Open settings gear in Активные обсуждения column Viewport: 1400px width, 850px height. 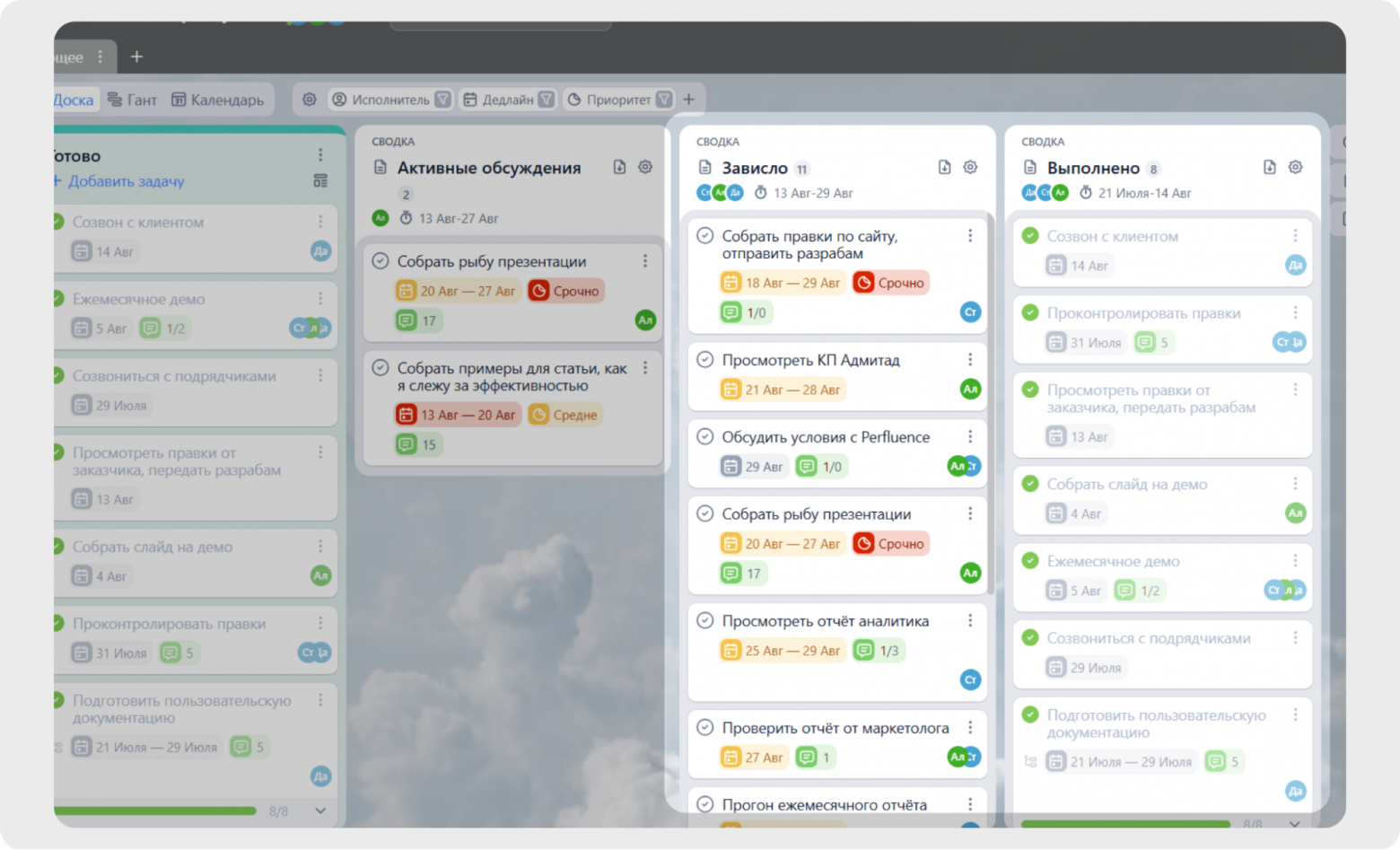click(645, 167)
